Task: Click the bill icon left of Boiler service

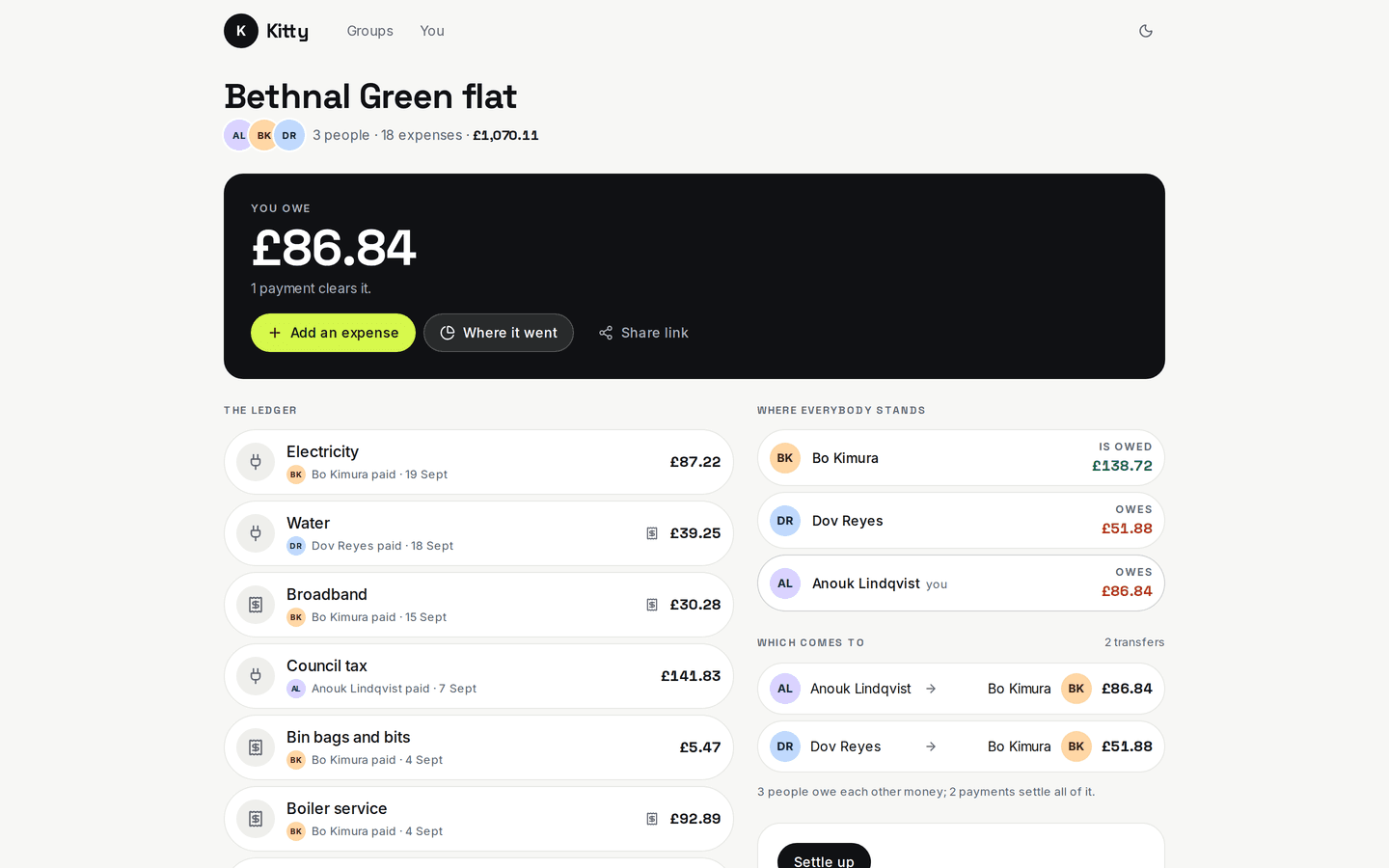Action: (256, 819)
